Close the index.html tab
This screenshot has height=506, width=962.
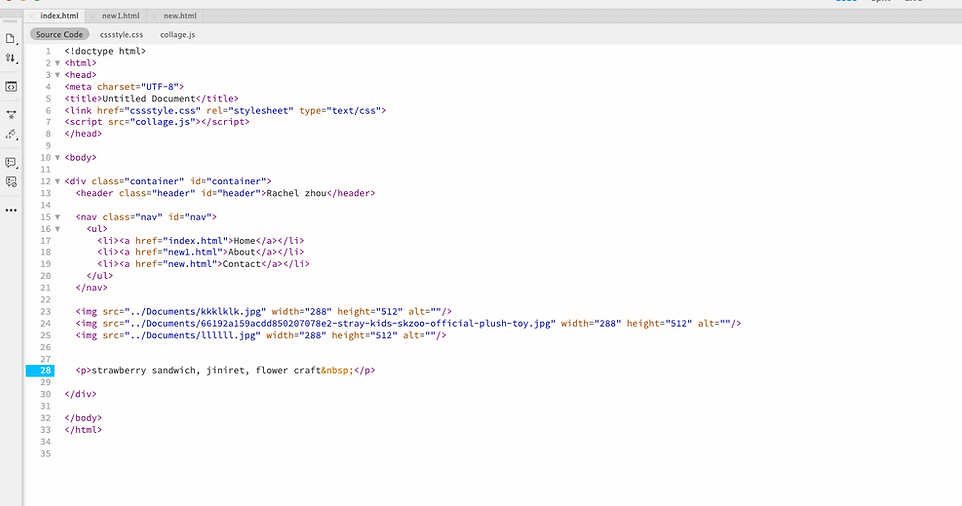point(31,16)
